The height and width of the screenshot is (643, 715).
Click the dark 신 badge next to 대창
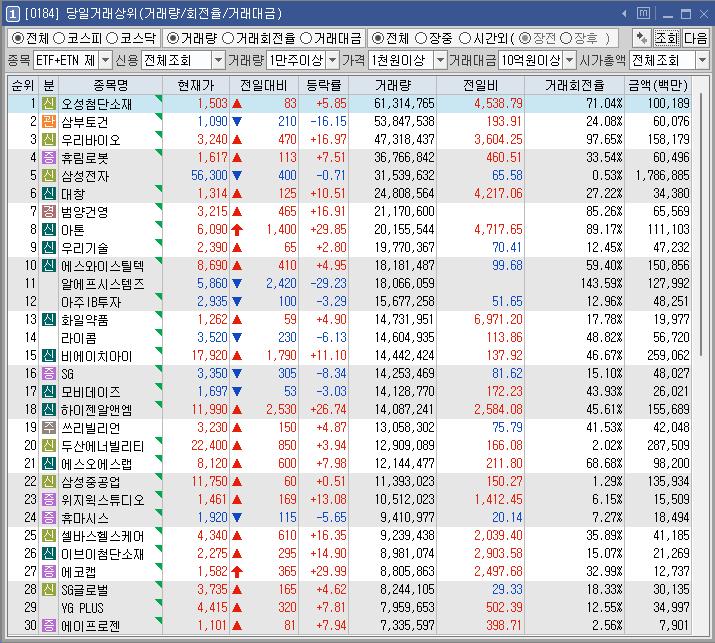[49, 193]
